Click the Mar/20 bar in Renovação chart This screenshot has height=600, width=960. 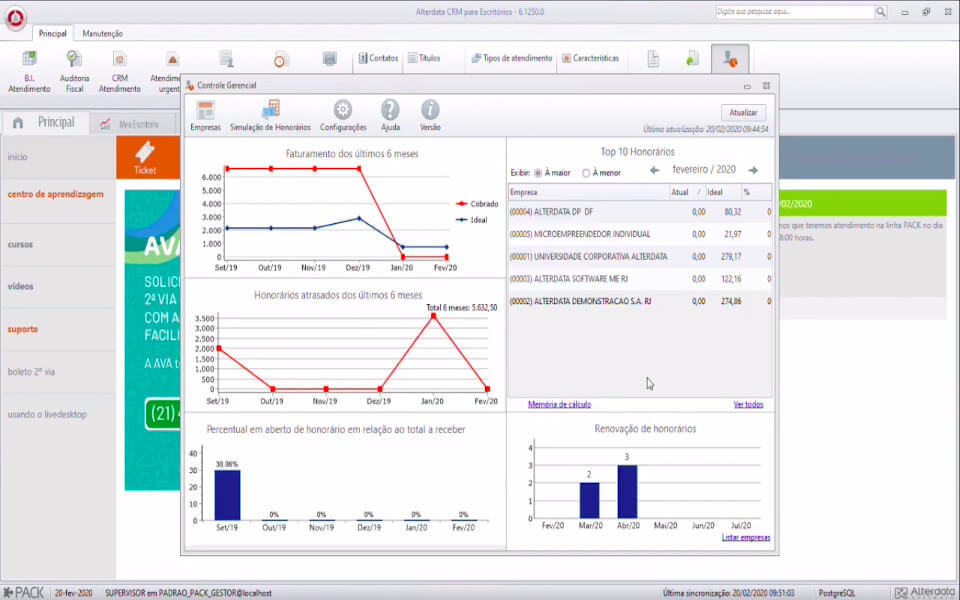click(x=590, y=501)
